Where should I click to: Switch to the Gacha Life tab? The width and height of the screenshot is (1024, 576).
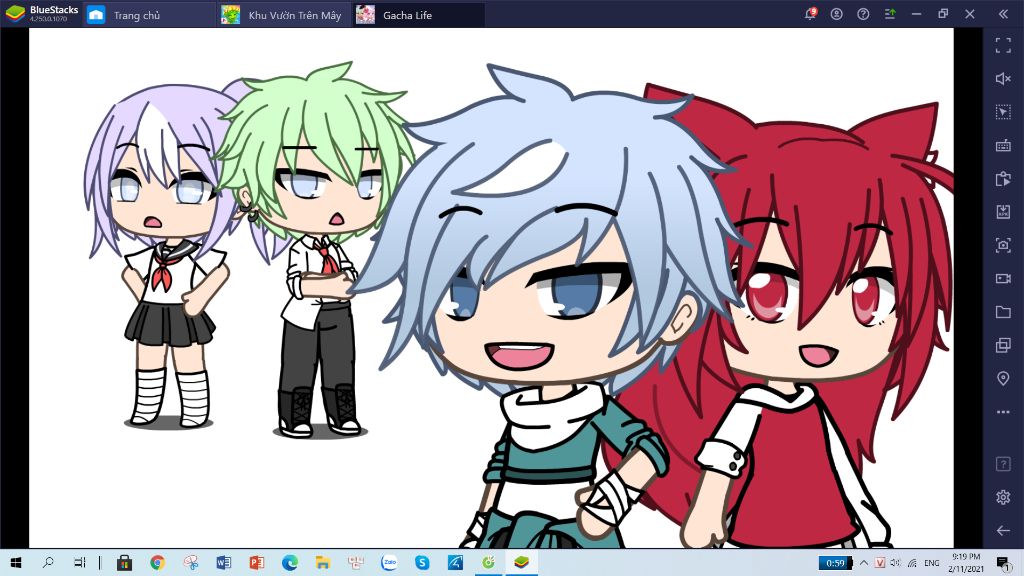(x=419, y=14)
